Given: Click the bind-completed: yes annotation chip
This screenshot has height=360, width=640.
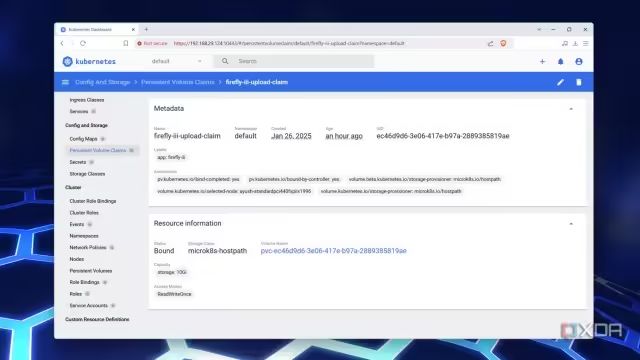Looking at the screenshot, I should coord(198,179).
